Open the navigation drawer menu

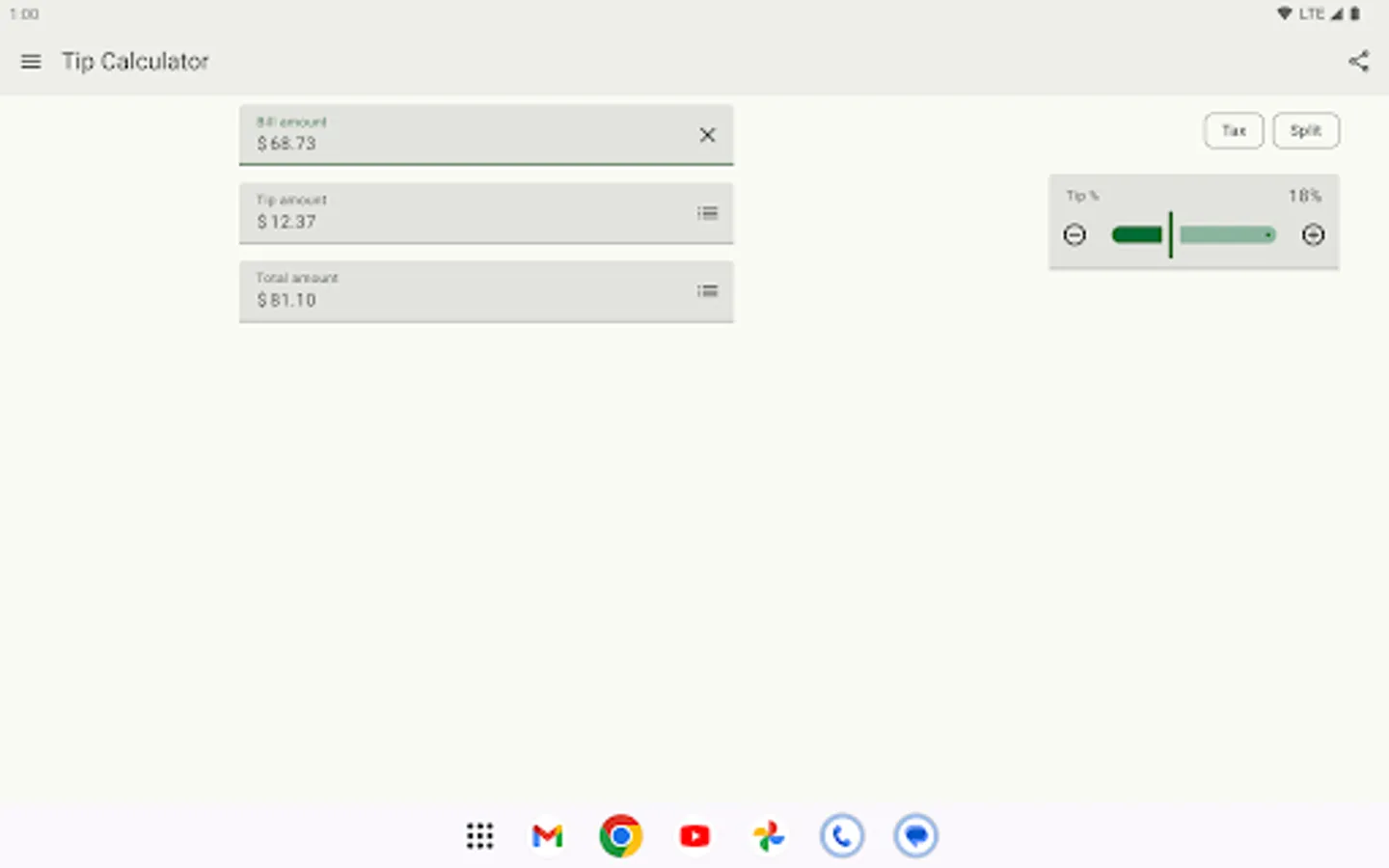31,61
